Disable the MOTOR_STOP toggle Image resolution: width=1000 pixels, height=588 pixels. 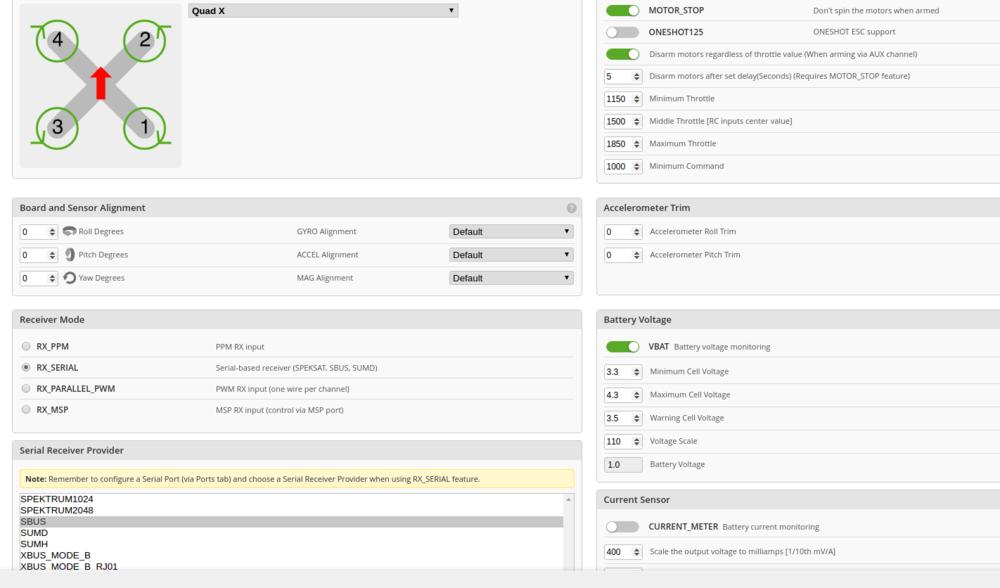pyautogui.click(x=622, y=10)
